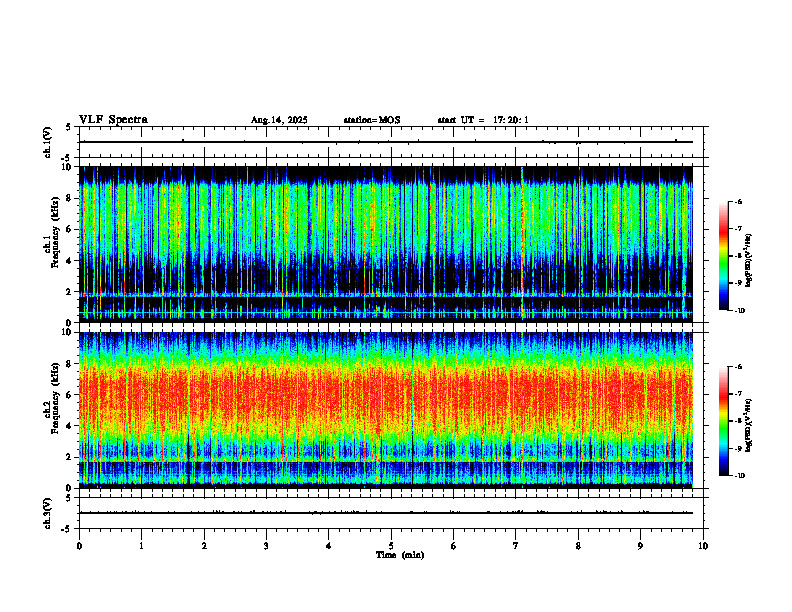The image size is (792, 612).
Task: Click time-axis tick label '5'
Action: point(391,546)
